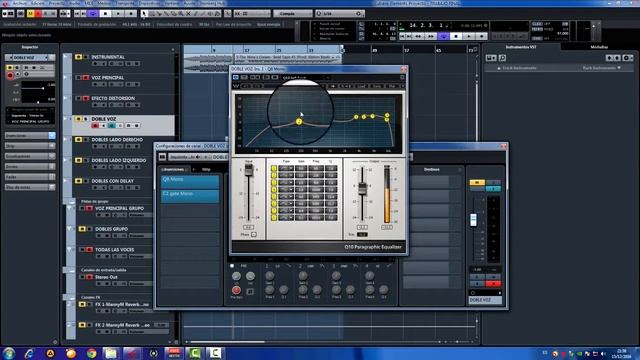Mute the DOBLES LADO DERECHO track
This screenshot has width=640, height=360.
point(78,140)
